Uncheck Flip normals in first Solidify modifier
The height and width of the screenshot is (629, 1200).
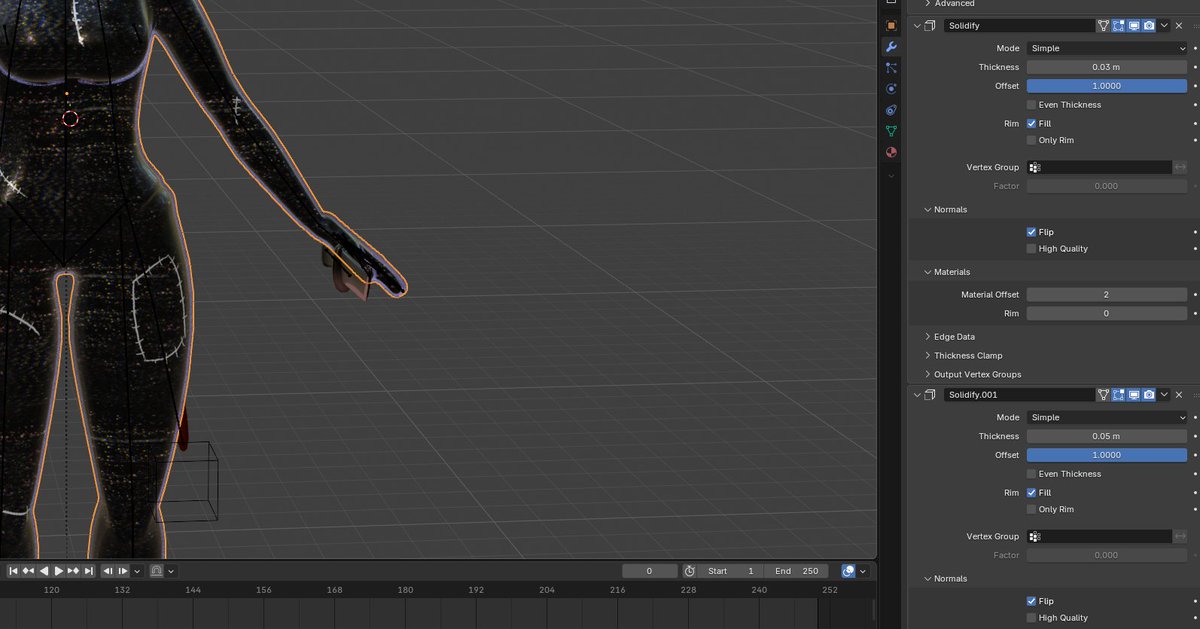(1031, 232)
